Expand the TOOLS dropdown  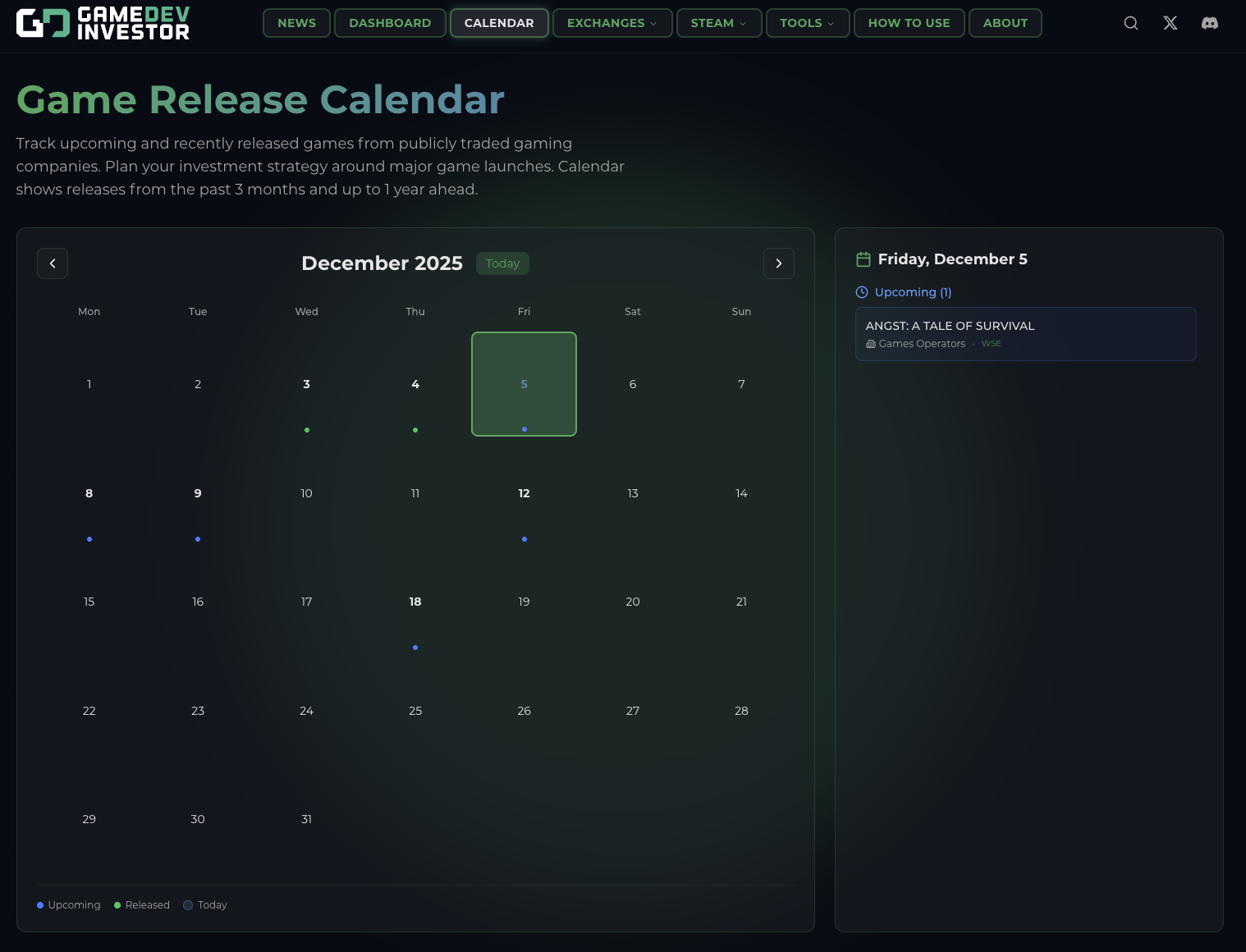807,23
